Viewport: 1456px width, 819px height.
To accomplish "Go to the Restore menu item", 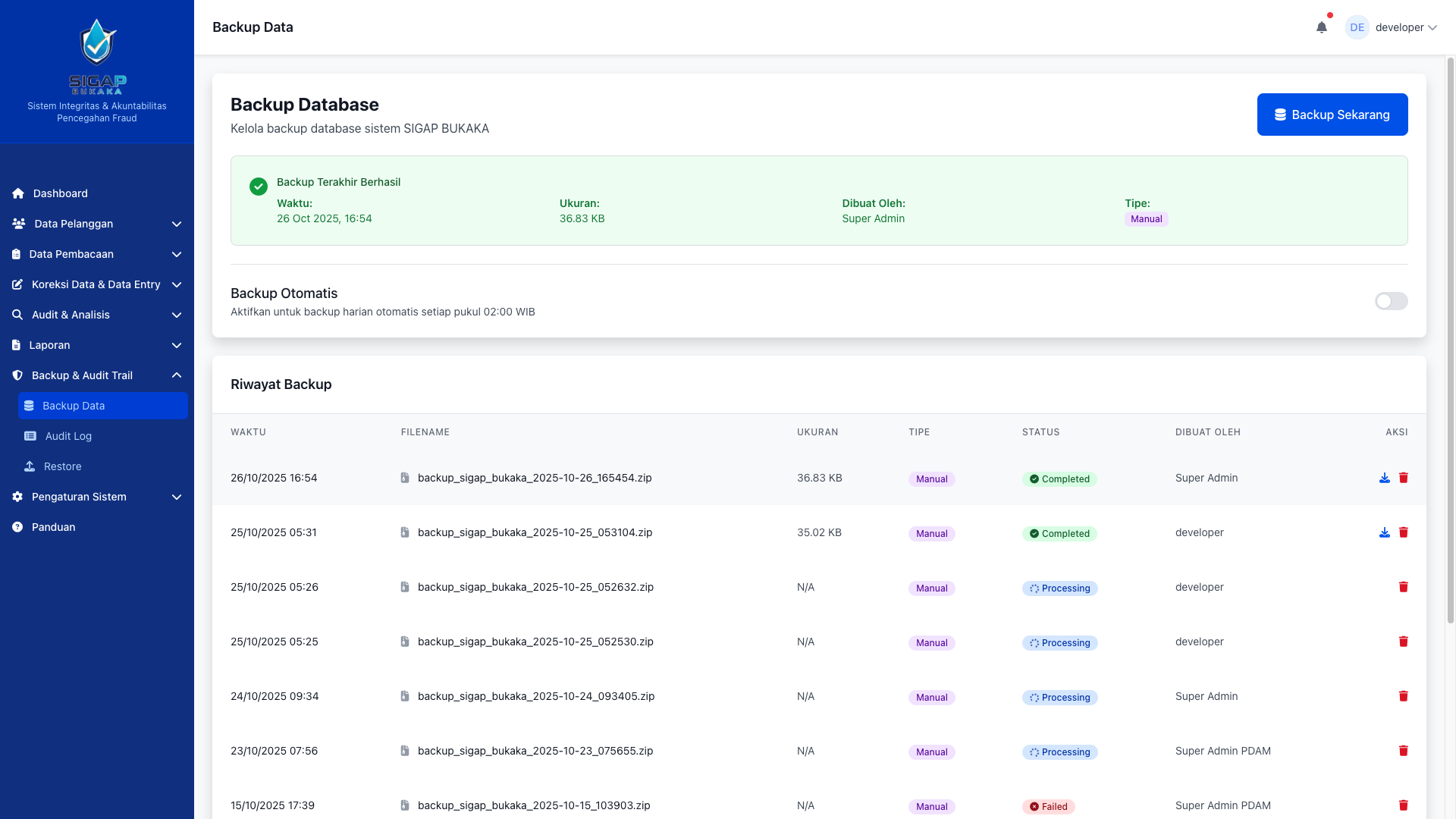I will click(62, 466).
